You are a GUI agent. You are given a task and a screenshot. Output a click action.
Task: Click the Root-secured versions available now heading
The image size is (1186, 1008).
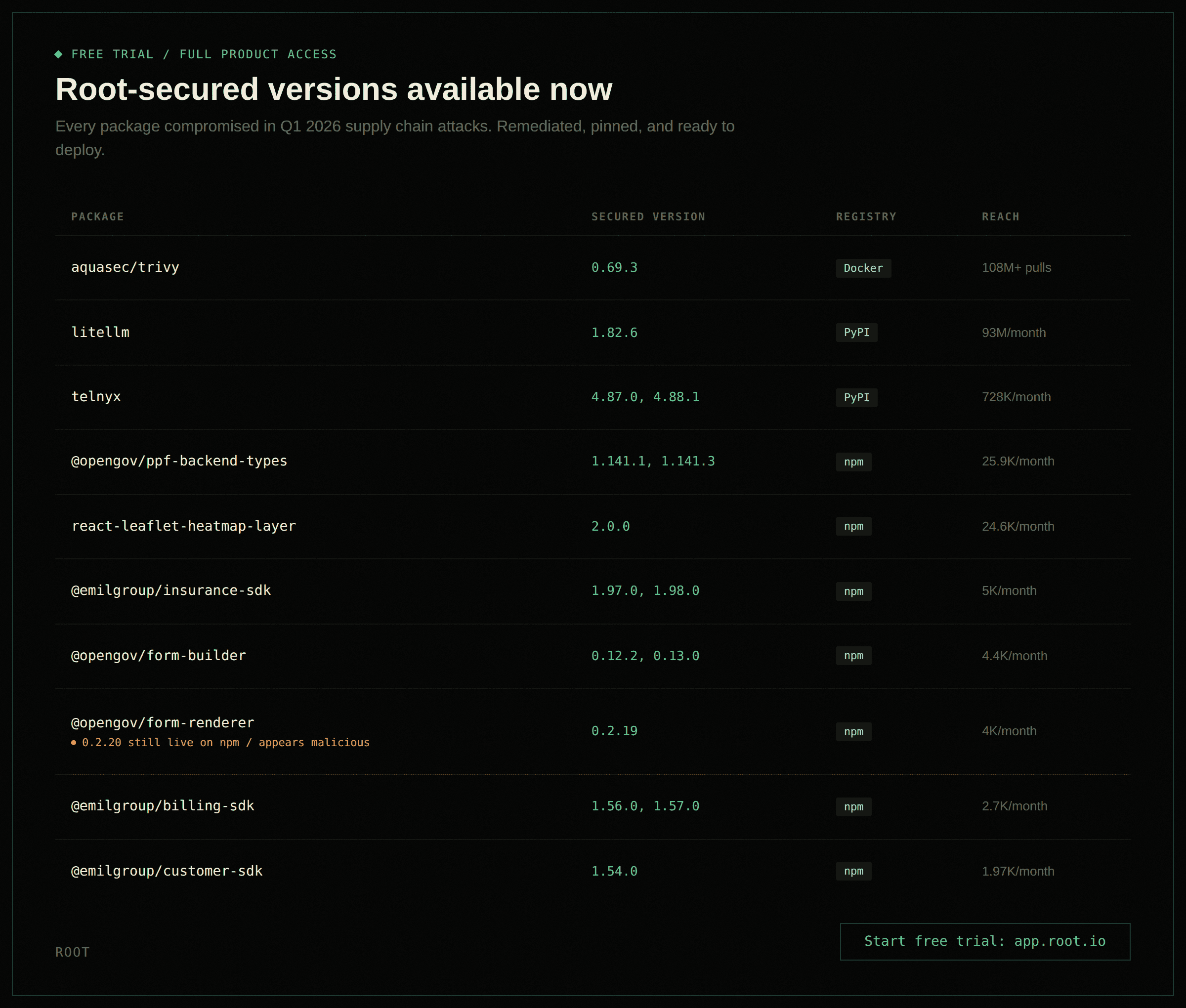333,90
